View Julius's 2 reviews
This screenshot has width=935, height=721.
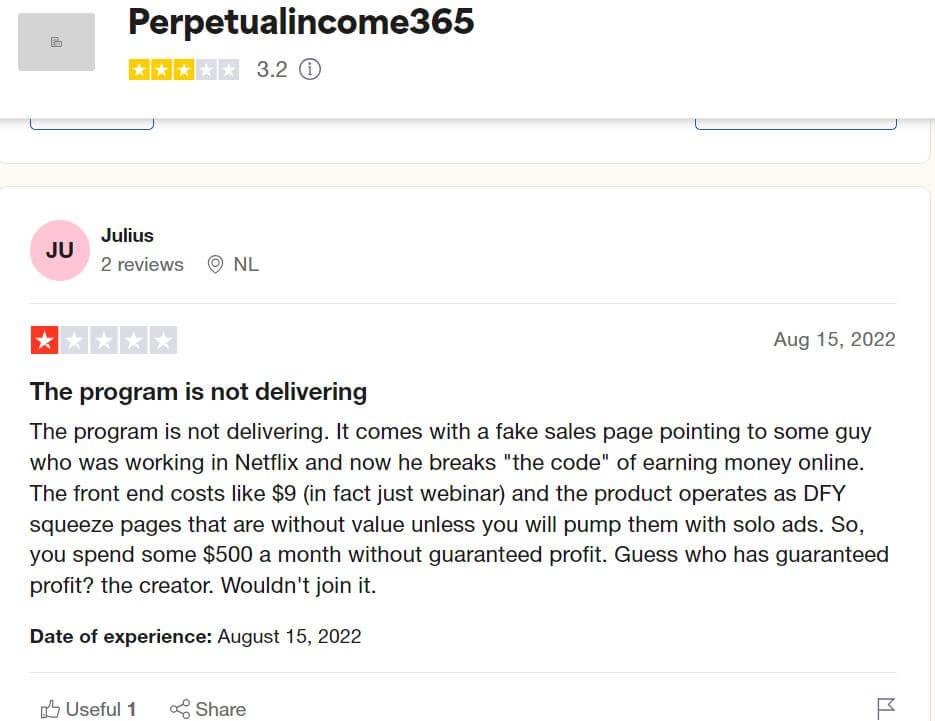(142, 264)
